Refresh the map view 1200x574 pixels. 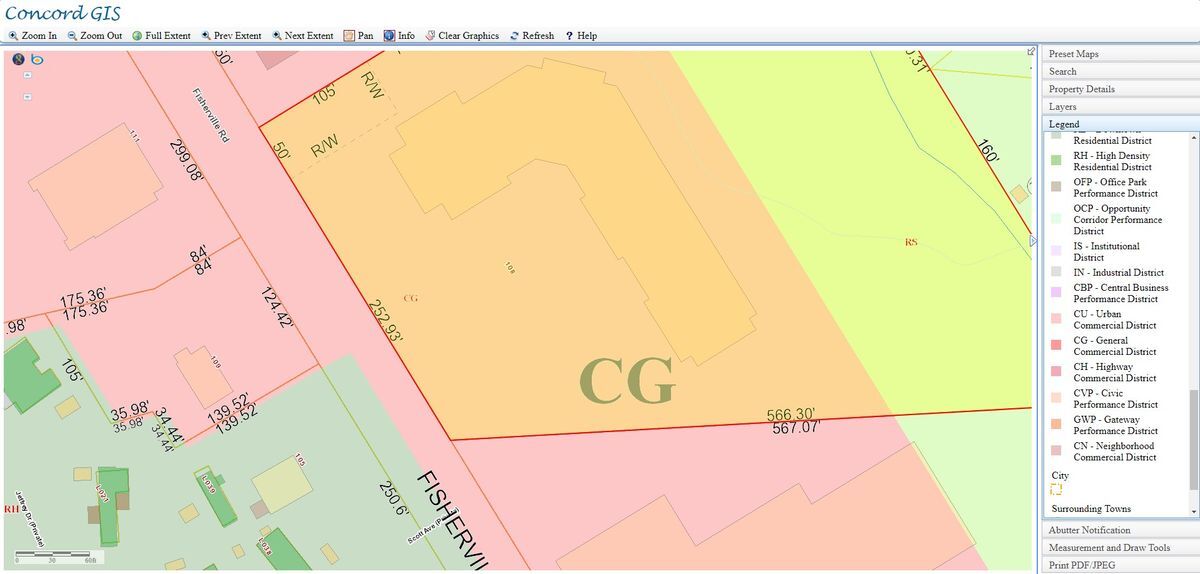pyautogui.click(x=530, y=36)
